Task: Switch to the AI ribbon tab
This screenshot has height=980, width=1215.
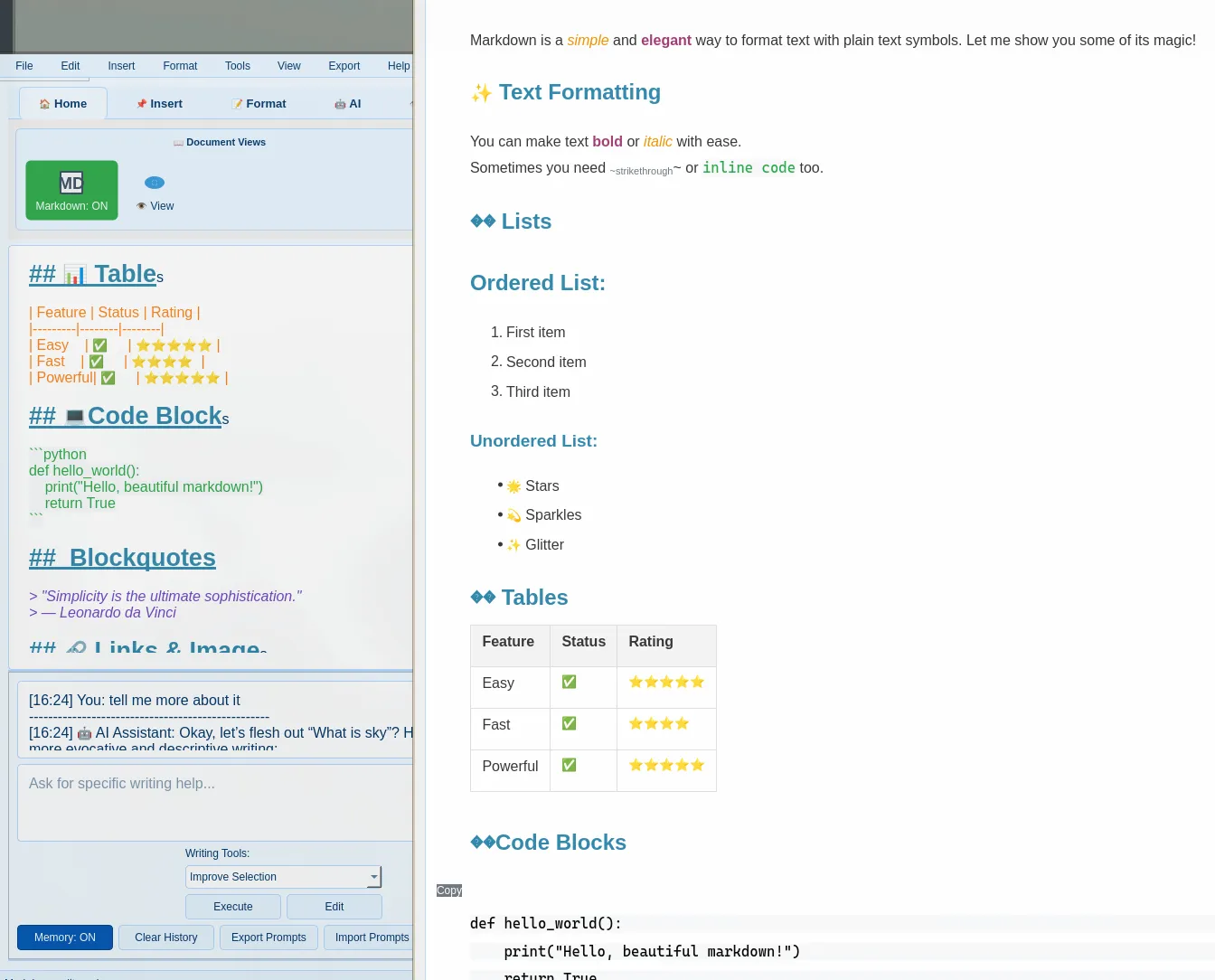Action: (348, 103)
